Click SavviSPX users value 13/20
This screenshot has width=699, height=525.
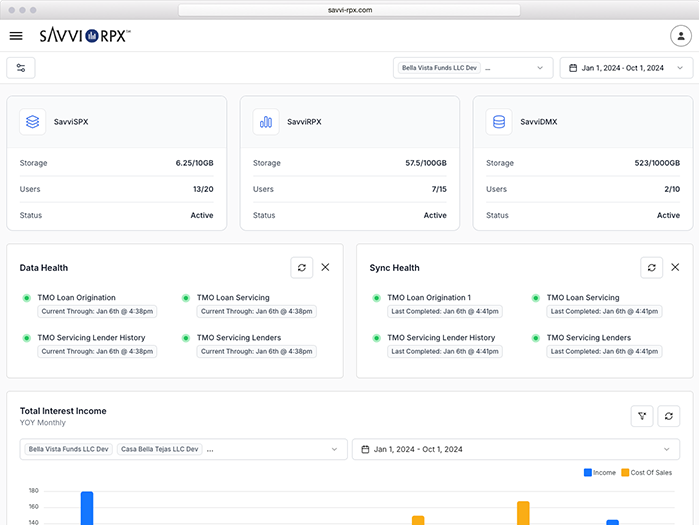pos(203,189)
